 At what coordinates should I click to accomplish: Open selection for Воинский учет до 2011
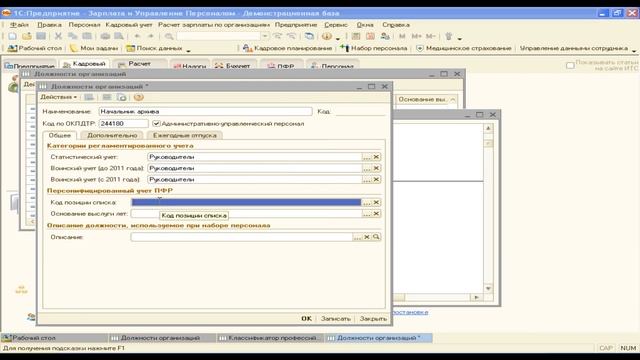[367, 168]
